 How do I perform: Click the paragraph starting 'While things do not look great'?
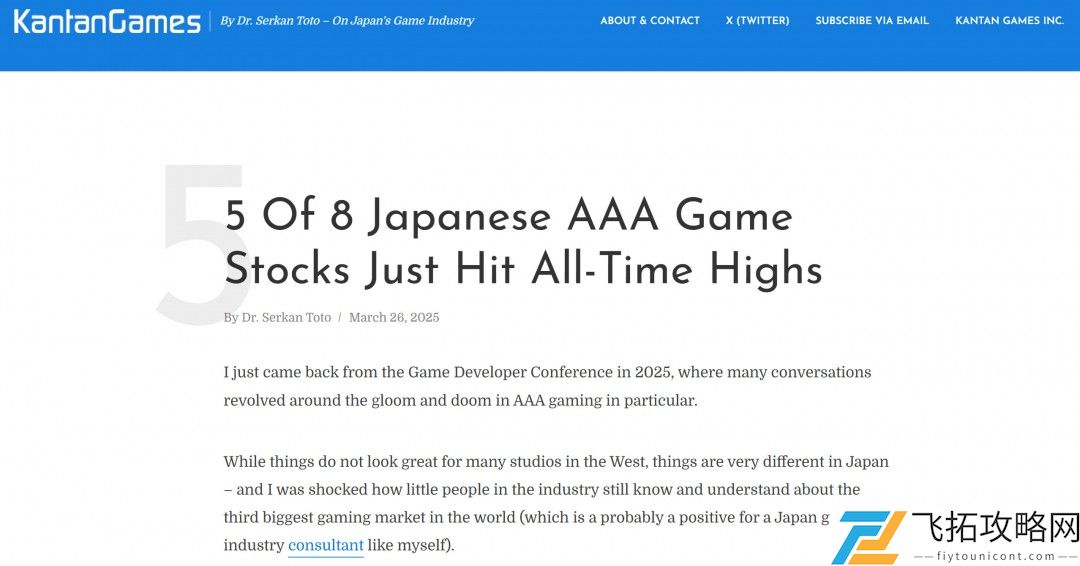tap(556, 503)
